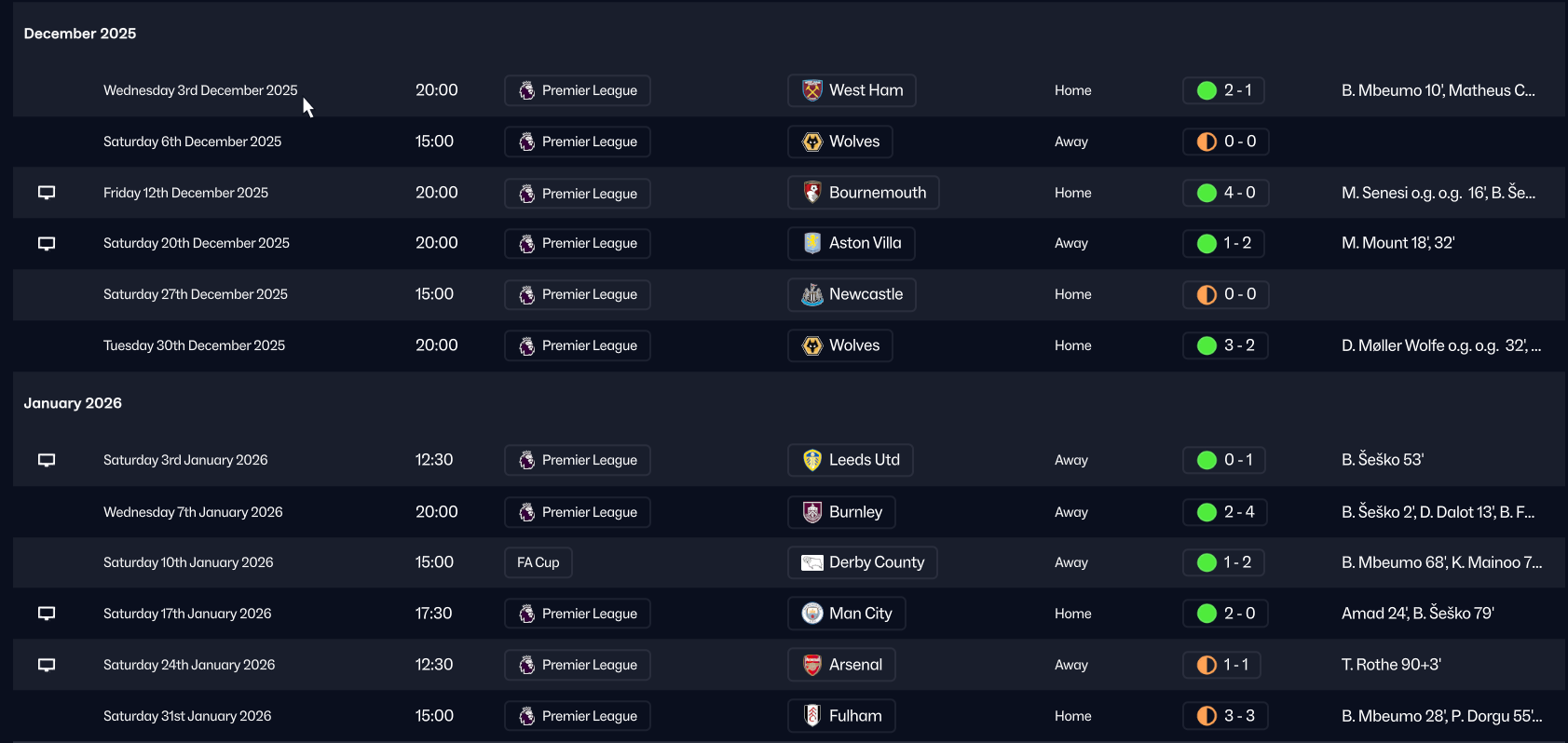
Task: Open the 3-3 Fulham draw result
Action: pyautogui.click(x=1226, y=716)
